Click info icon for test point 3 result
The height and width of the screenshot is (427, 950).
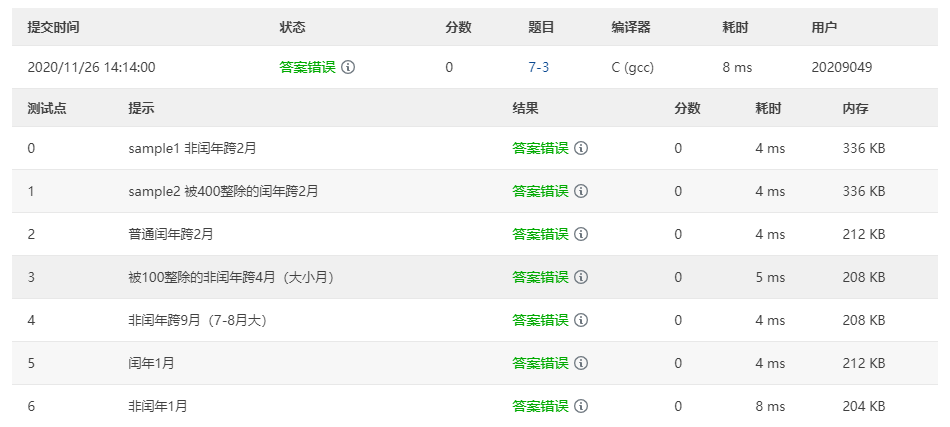click(x=581, y=277)
